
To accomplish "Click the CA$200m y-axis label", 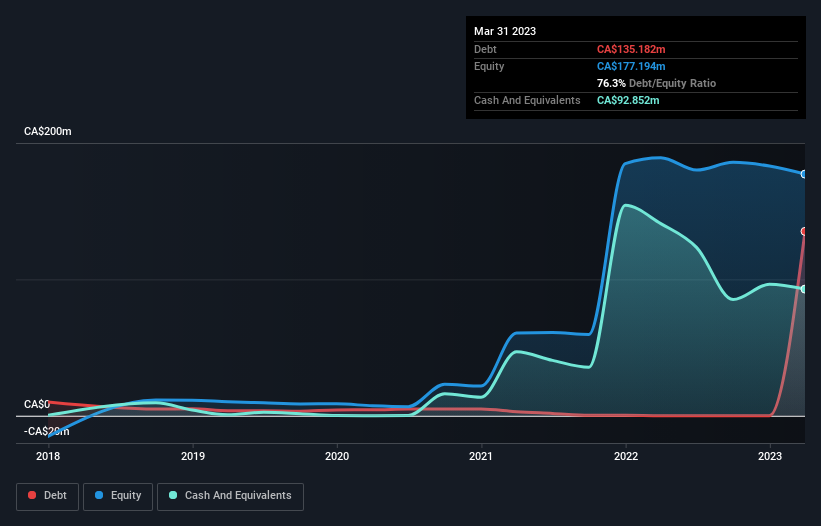I will click(48, 131).
